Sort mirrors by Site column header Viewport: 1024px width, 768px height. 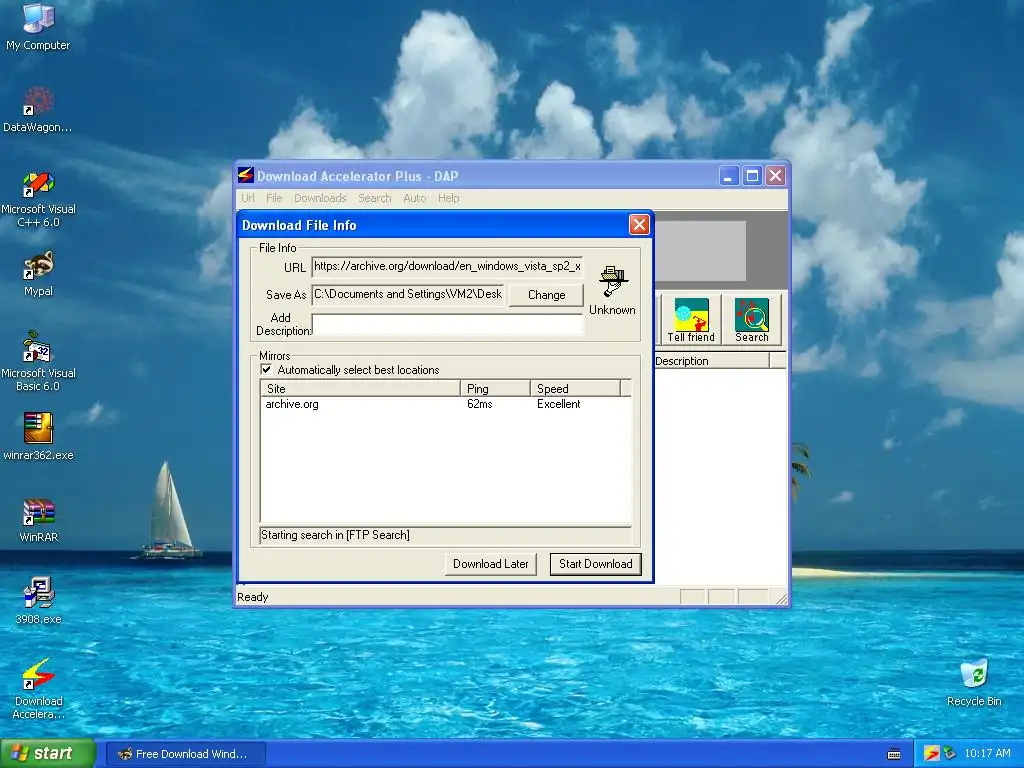(x=360, y=389)
